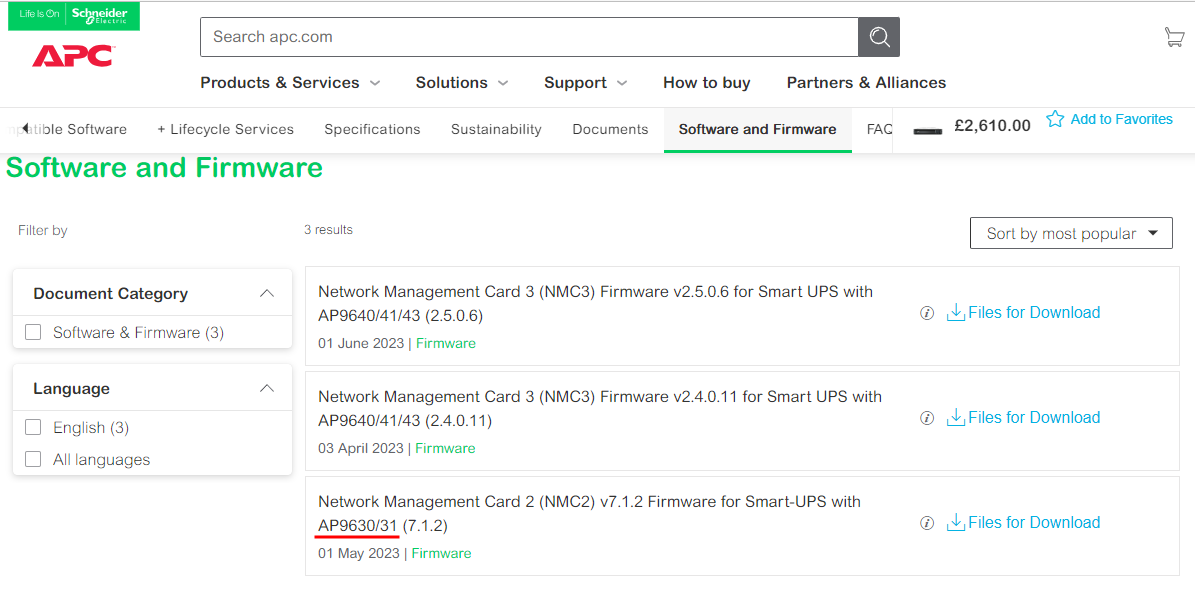Download files for NMC2 v7.1.2 firmware
The height and width of the screenshot is (611, 1195).
coord(1023,523)
